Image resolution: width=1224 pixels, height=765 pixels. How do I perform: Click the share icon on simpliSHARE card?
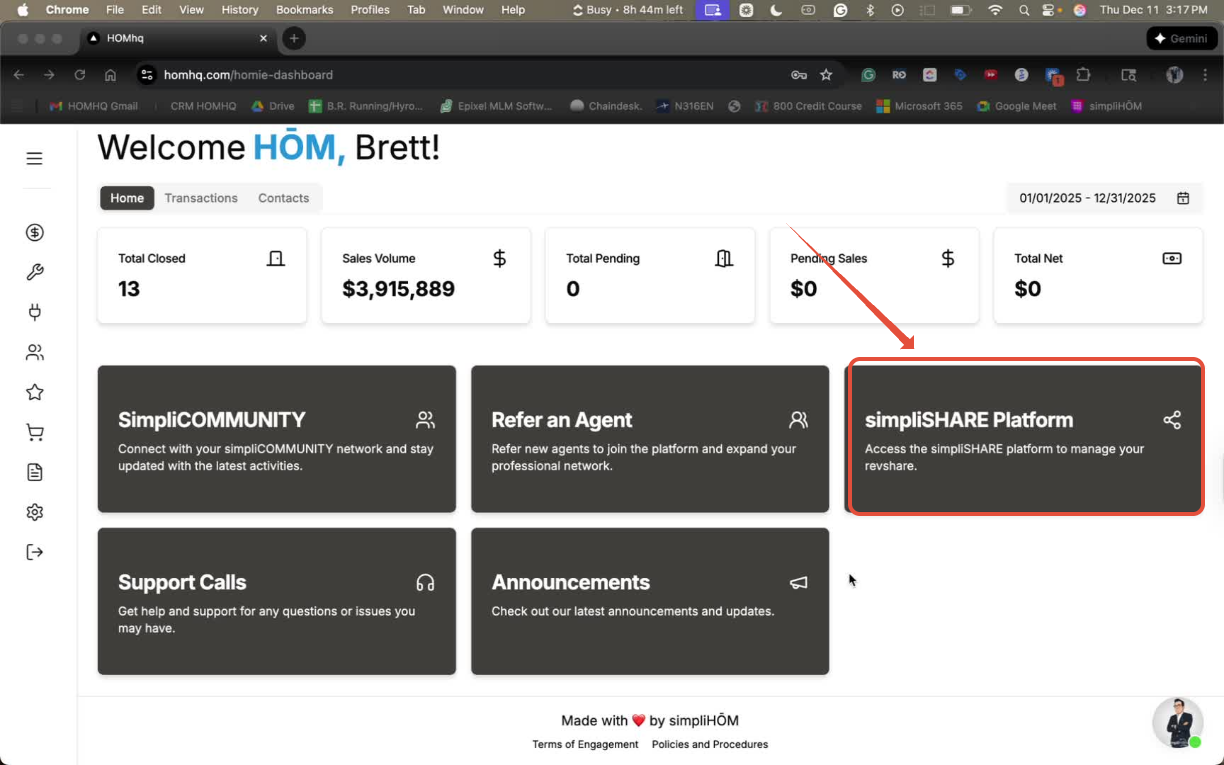[x=1172, y=420]
